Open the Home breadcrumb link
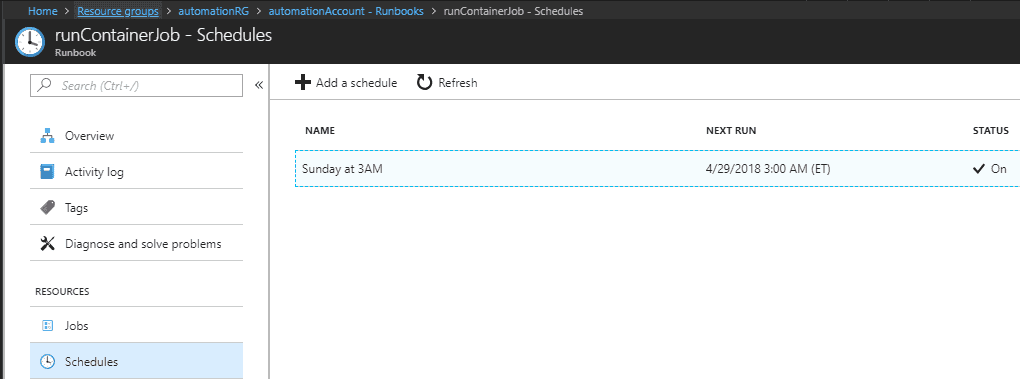Screen dimensions: 1020x379 click(x=42, y=11)
